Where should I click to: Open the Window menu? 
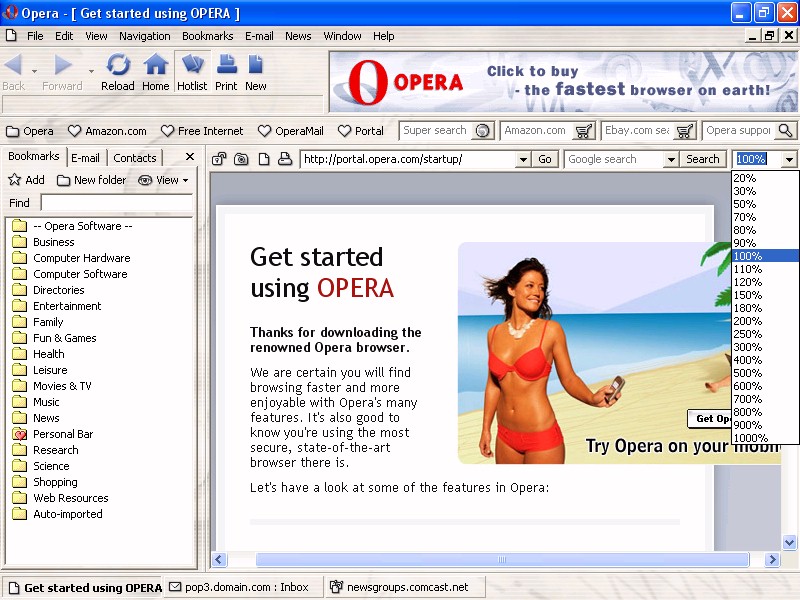(x=342, y=36)
